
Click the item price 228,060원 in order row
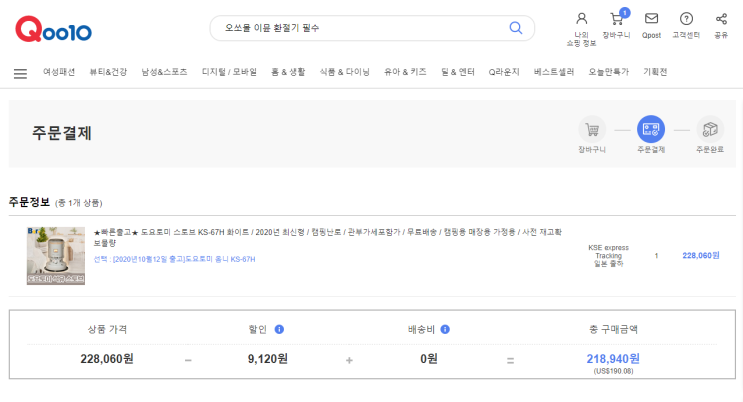(x=701, y=256)
